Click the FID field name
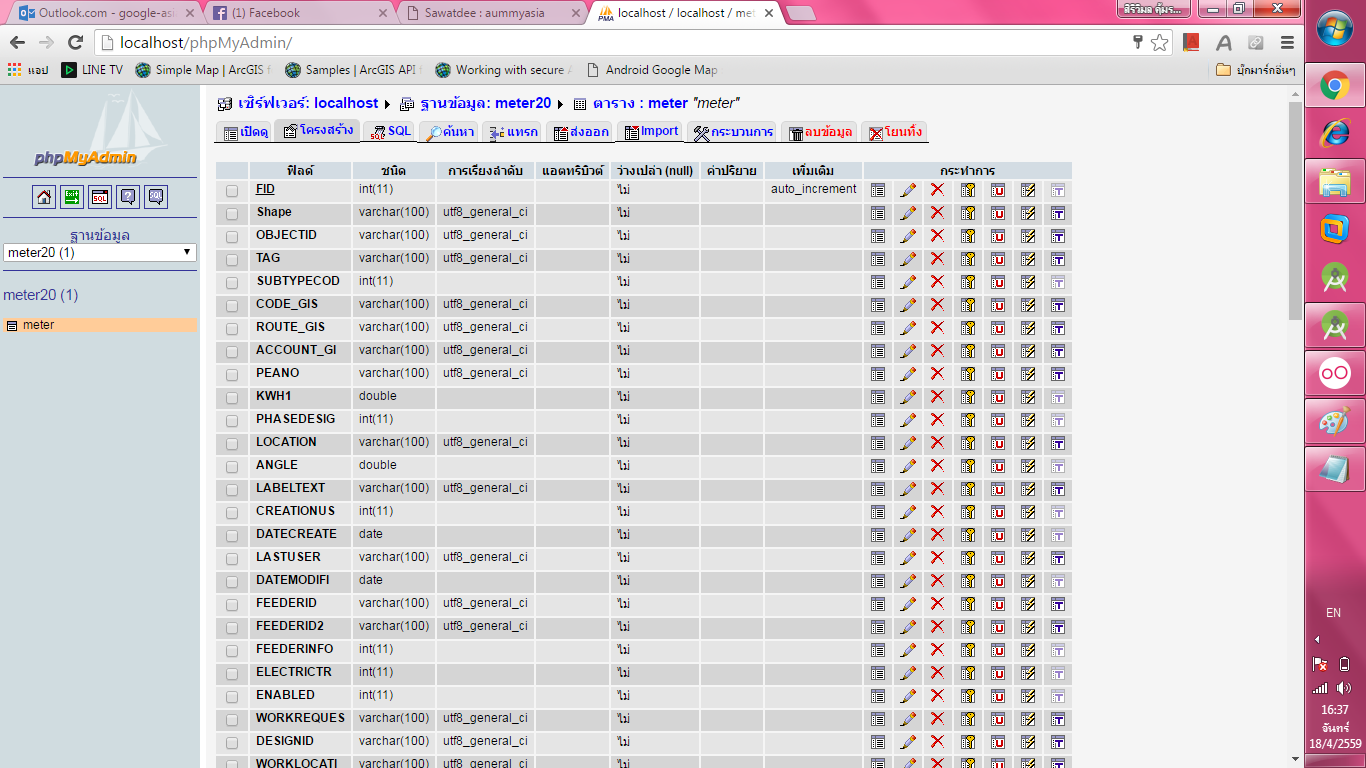This screenshot has width=1366, height=768. click(265, 189)
